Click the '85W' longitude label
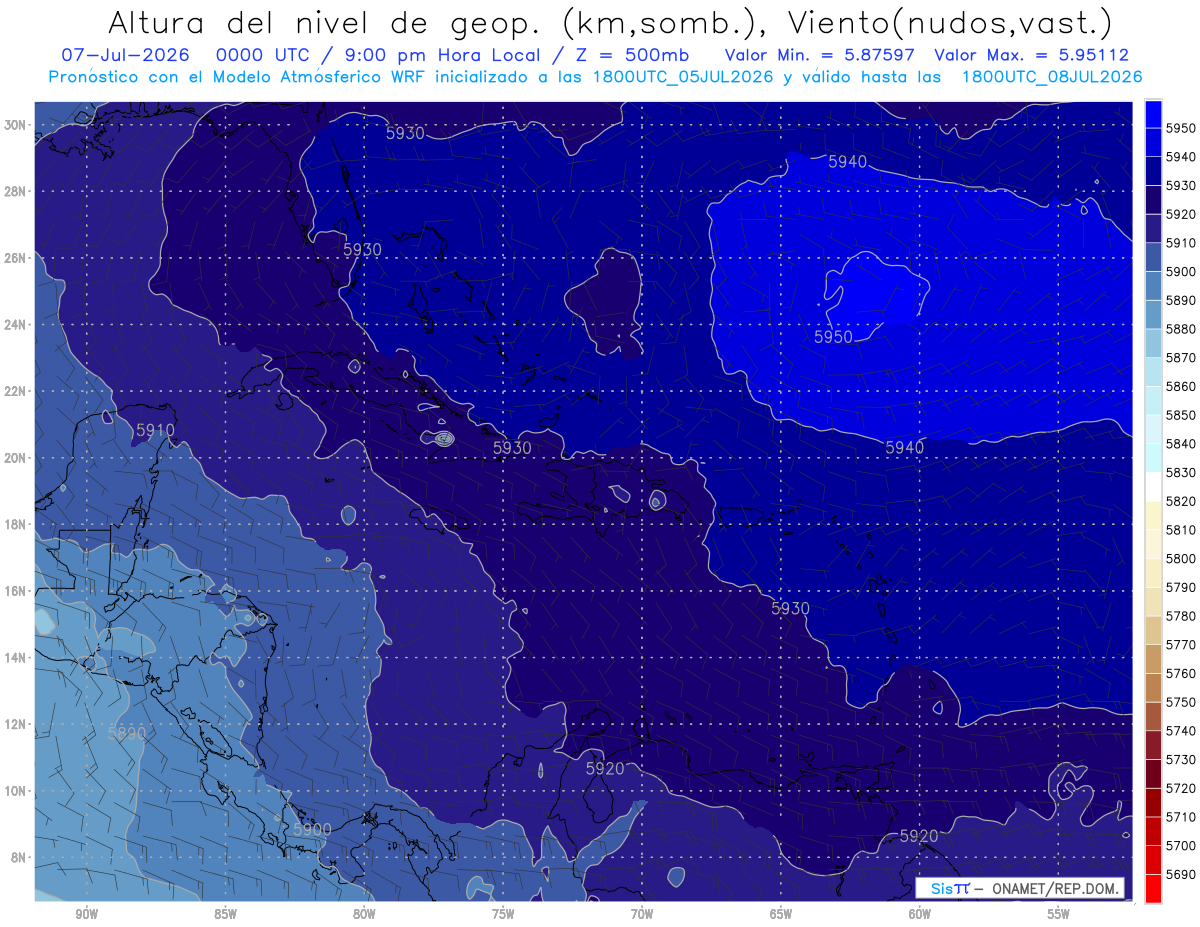This screenshot has height=927, width=1200. click(x=225, y=913)
